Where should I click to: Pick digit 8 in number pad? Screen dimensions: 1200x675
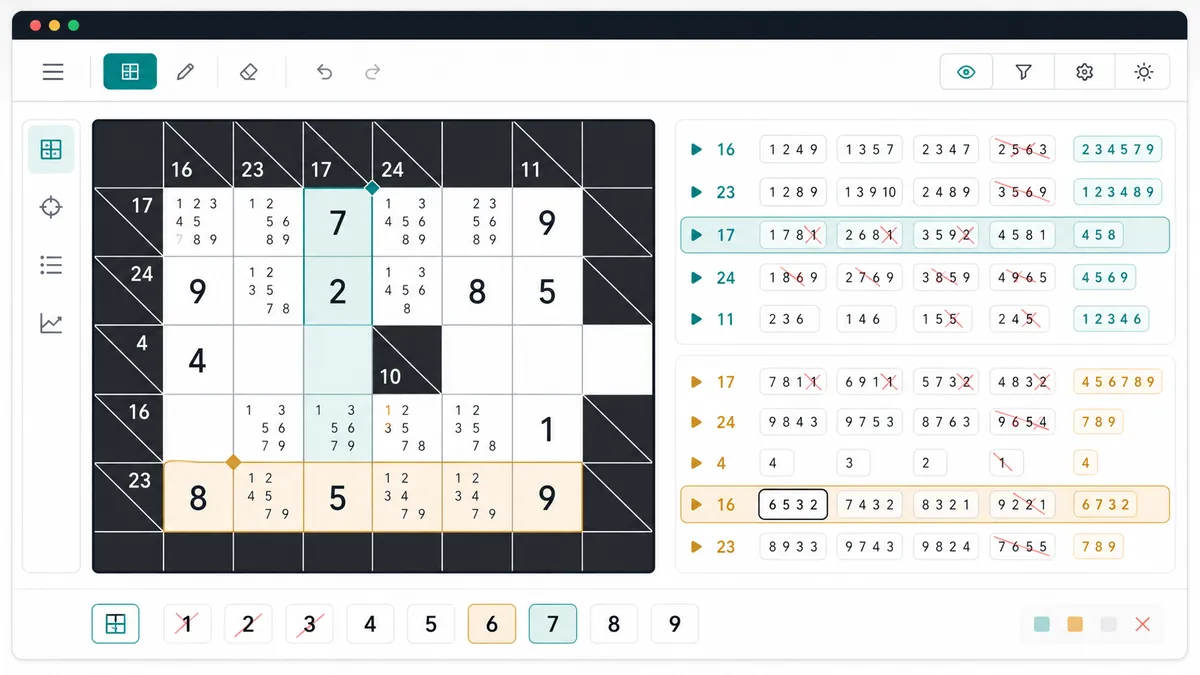click(614, 624)
